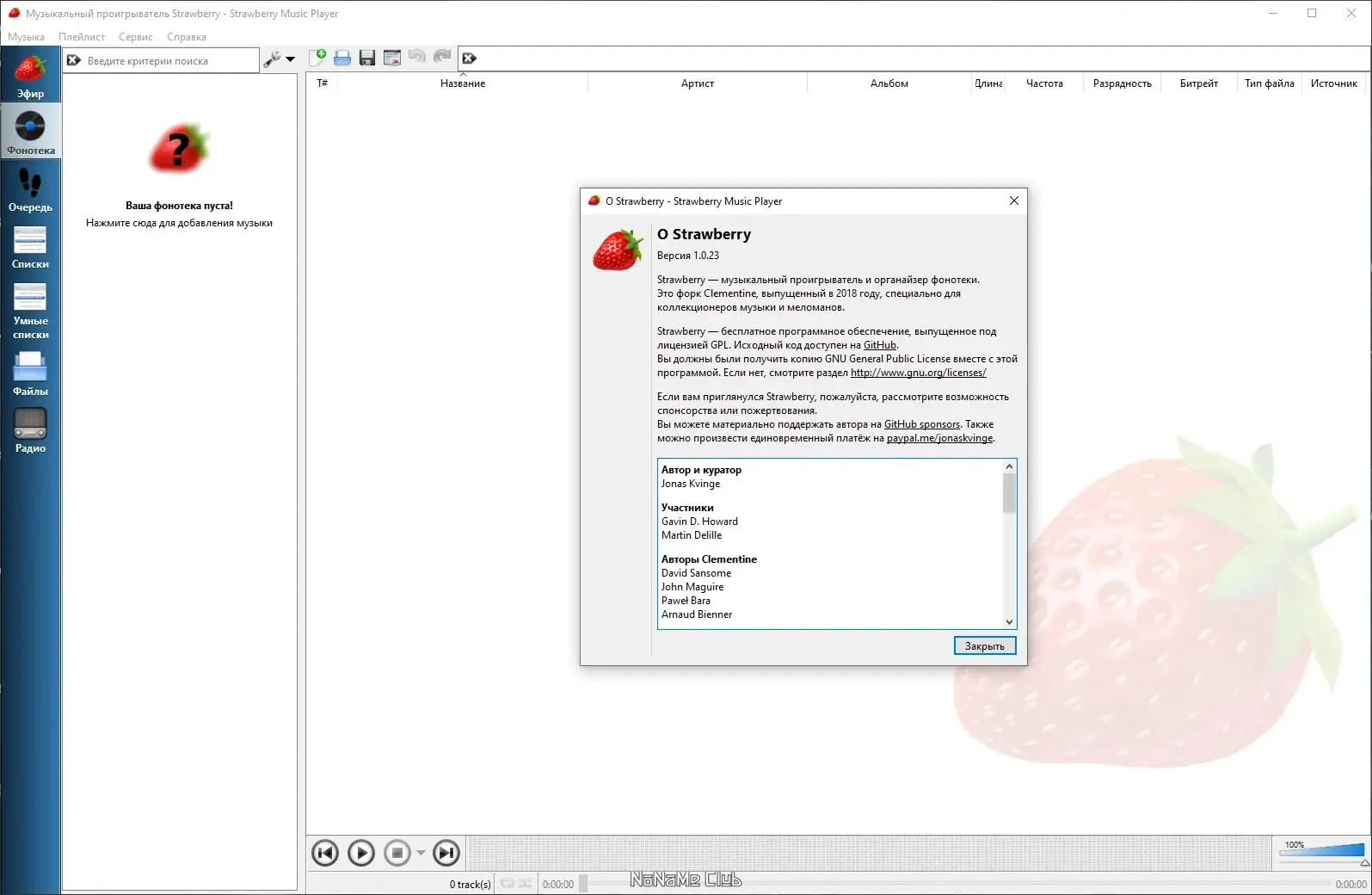Click Martin Delille in credits
This screenshot has height=895, width=1372.
[692, 535]
